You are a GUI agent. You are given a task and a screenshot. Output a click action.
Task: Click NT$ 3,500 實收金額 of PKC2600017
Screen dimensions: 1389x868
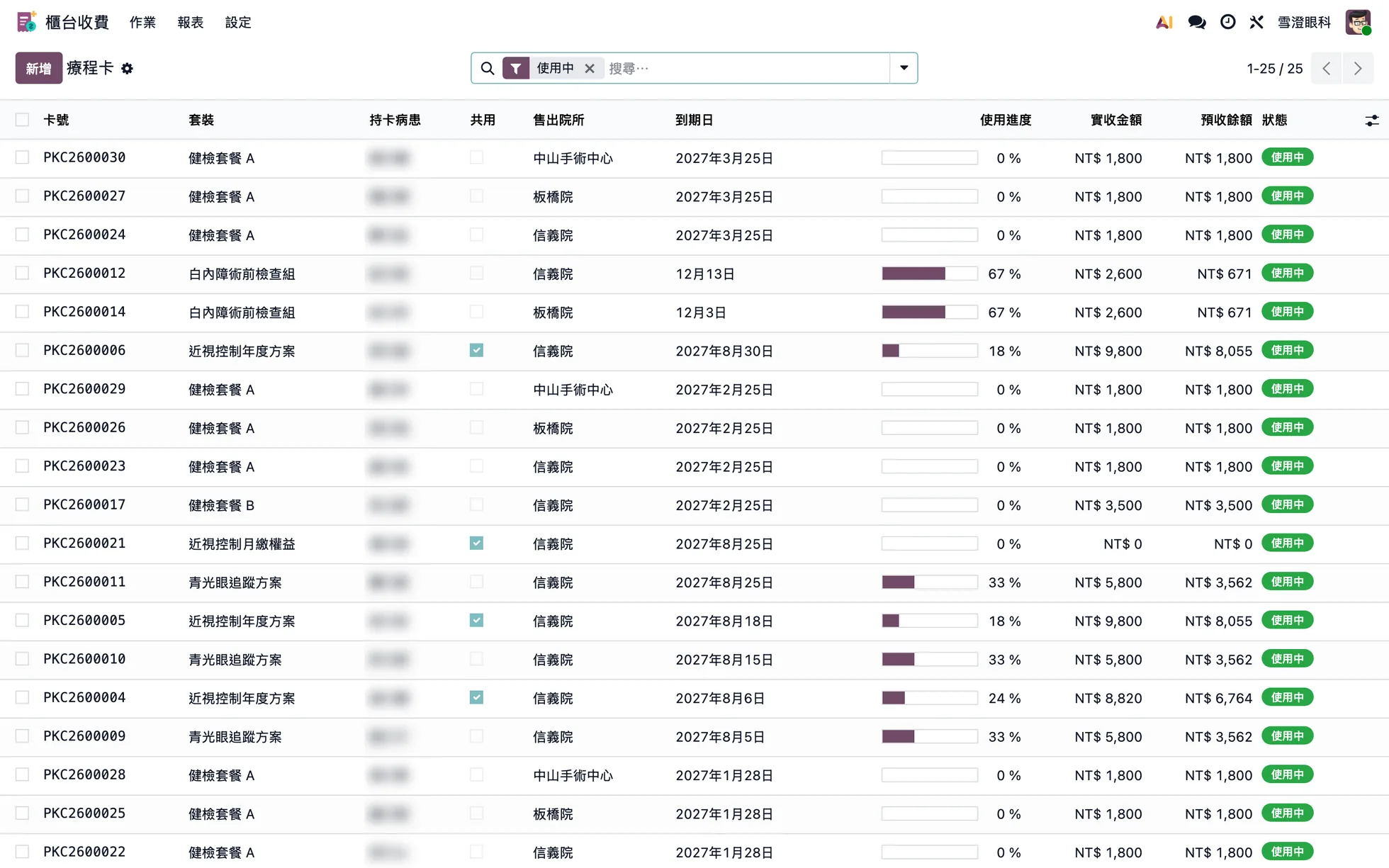coord(1108,505)
